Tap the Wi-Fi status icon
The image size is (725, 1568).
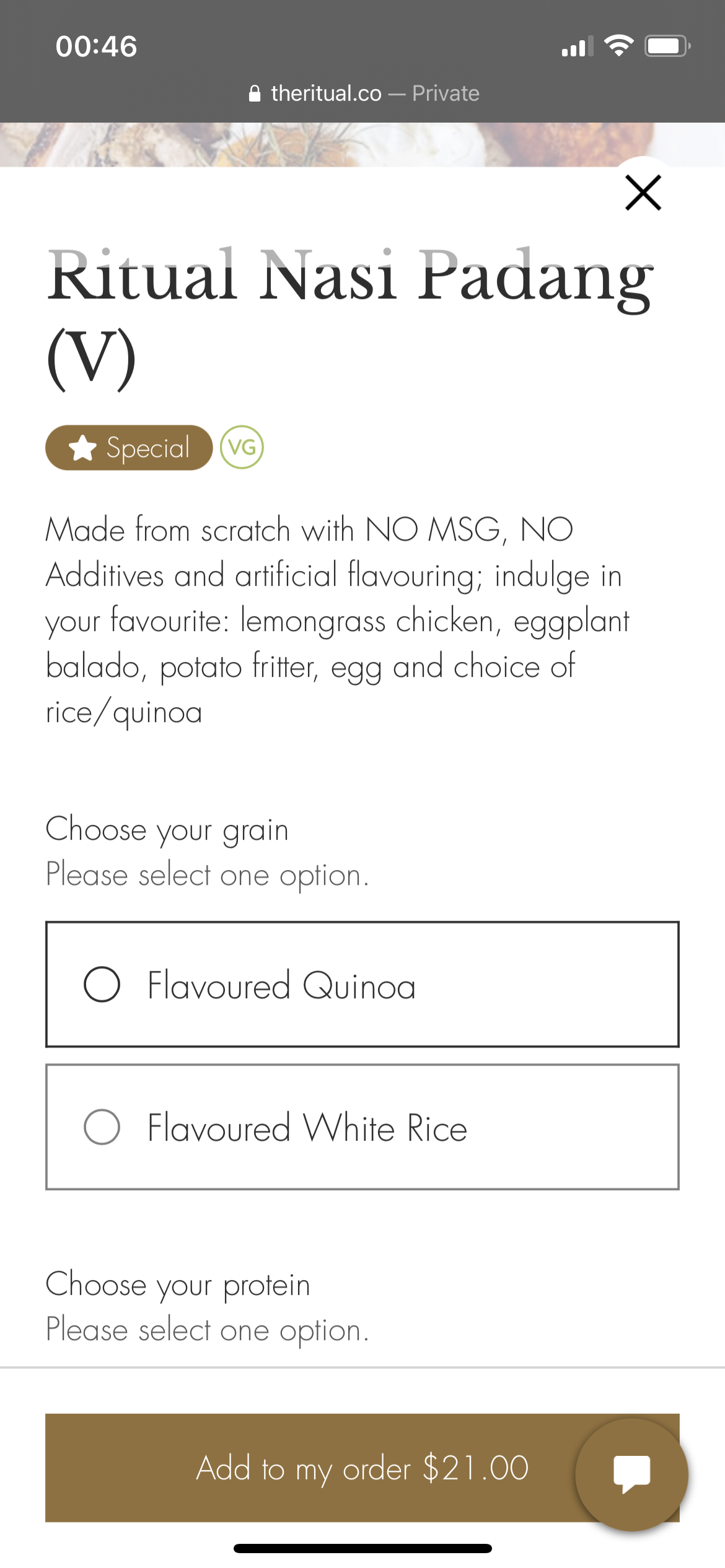pyautogui.click(x=618, y=46)
